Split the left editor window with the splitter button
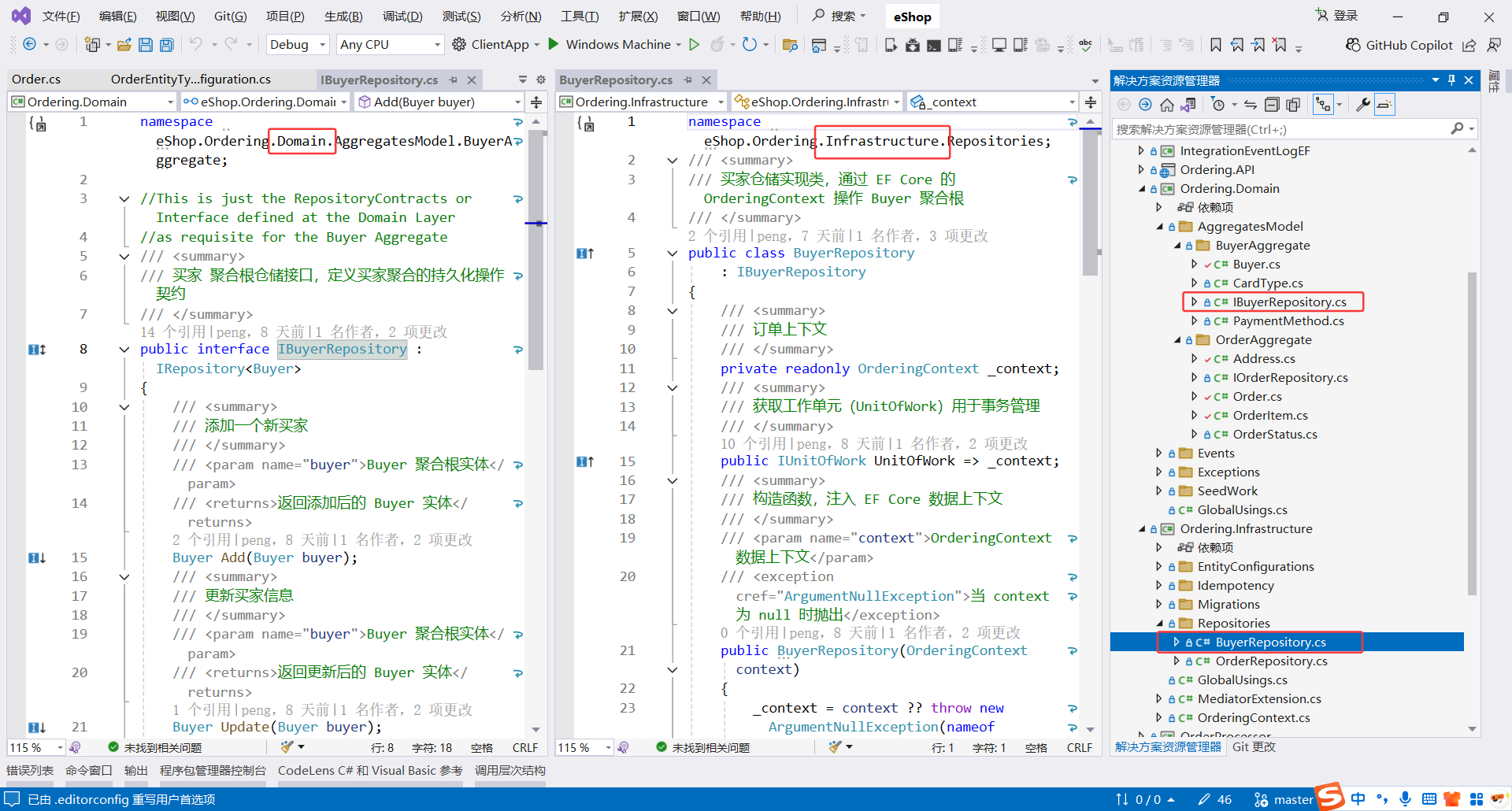This screenshot has height=811, width=1512. click(x=536, y=102)
